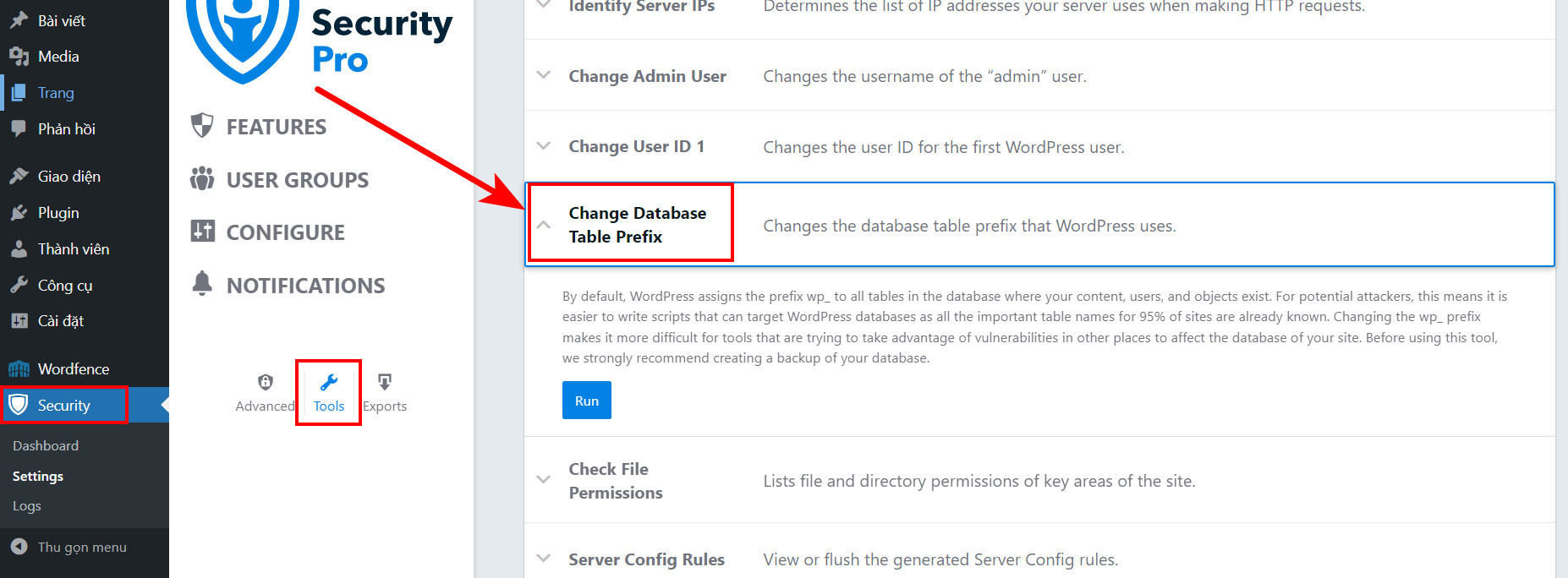This screenshot has width=1568, height=578.
Task: Click the Security shield icon in sidebar
Action: [19, 405]
